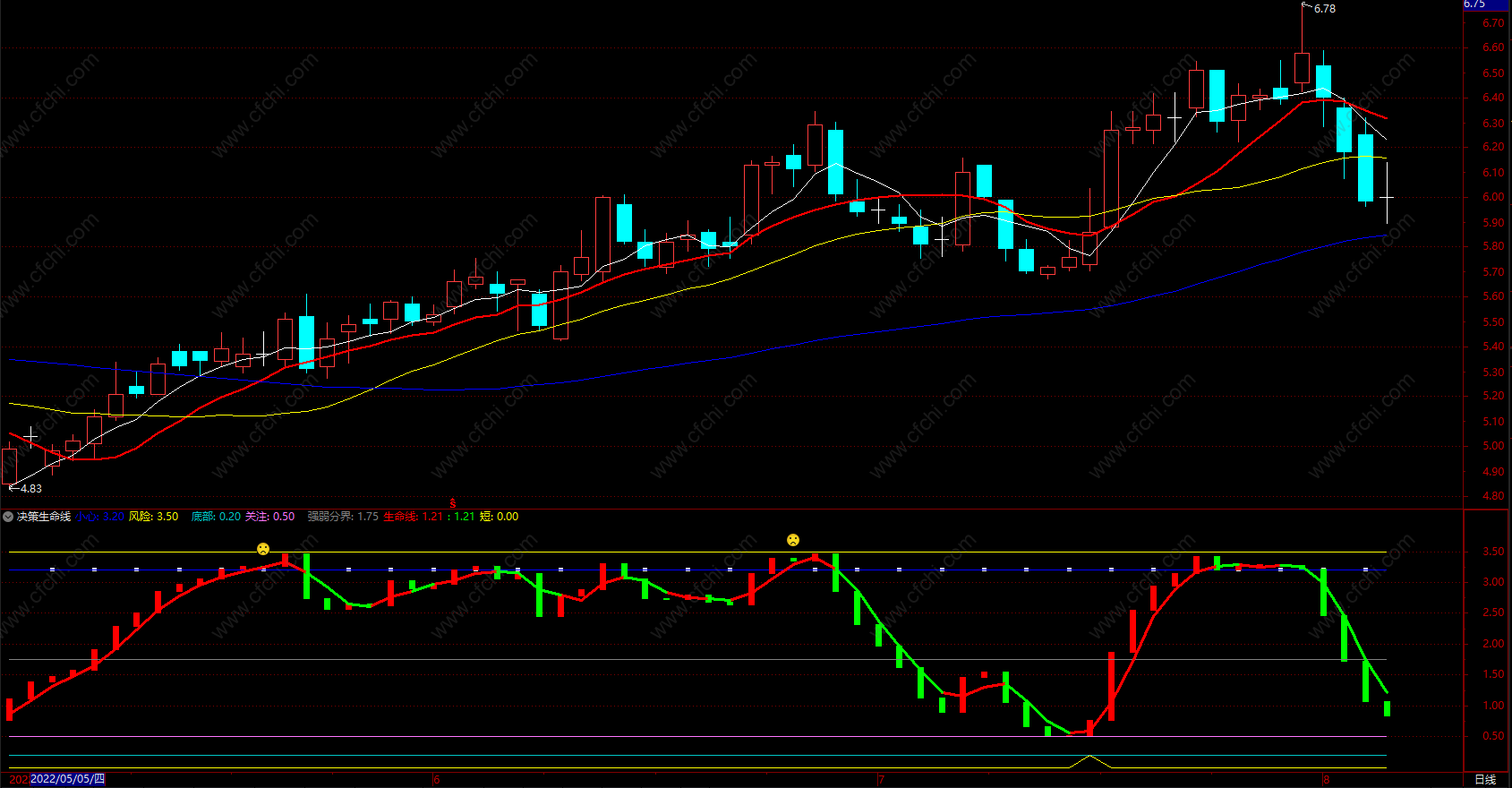1512x788 pixels.
Task: Expand the 决策生命线 indicator dropdown arrow
Action: (8, 517)
